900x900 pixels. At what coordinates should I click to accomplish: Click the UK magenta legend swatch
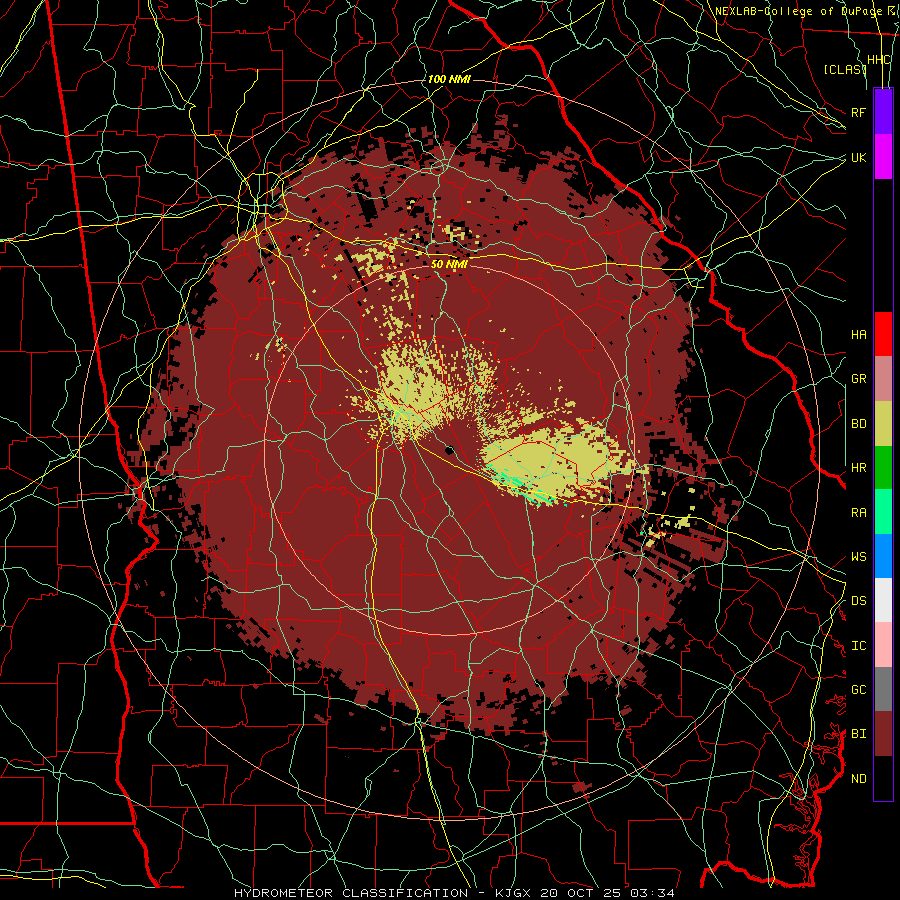883,157
